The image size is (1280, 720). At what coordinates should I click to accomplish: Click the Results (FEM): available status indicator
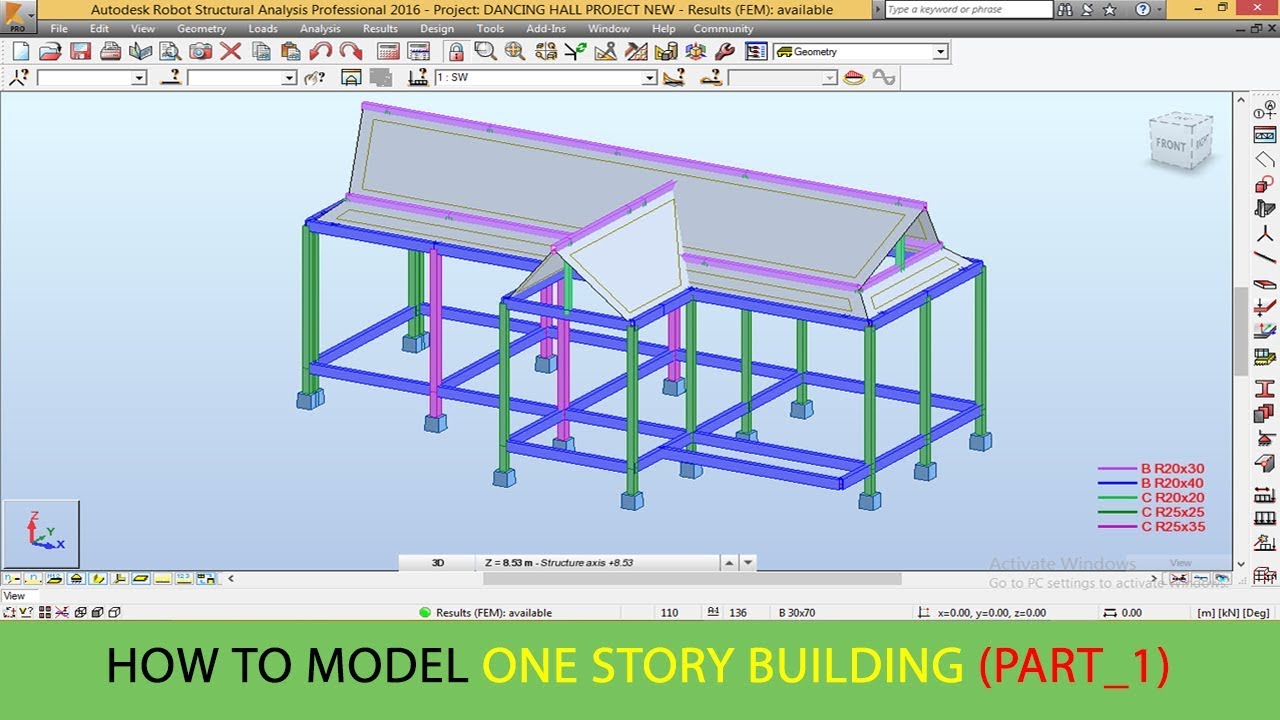click(x=485, y=613)
